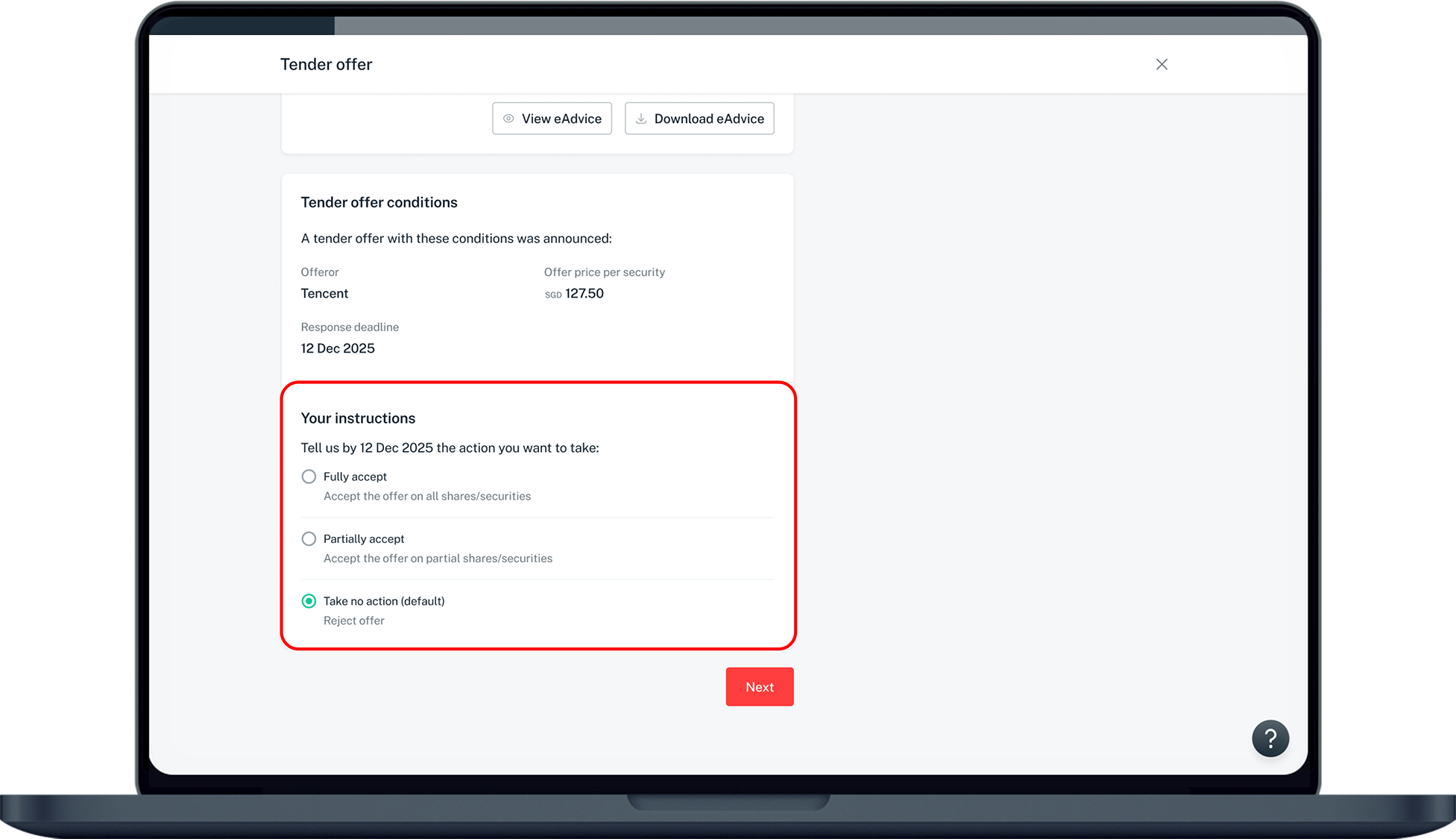Click the download arrow icon beside Download eAdvice

(x=641, y=119)
